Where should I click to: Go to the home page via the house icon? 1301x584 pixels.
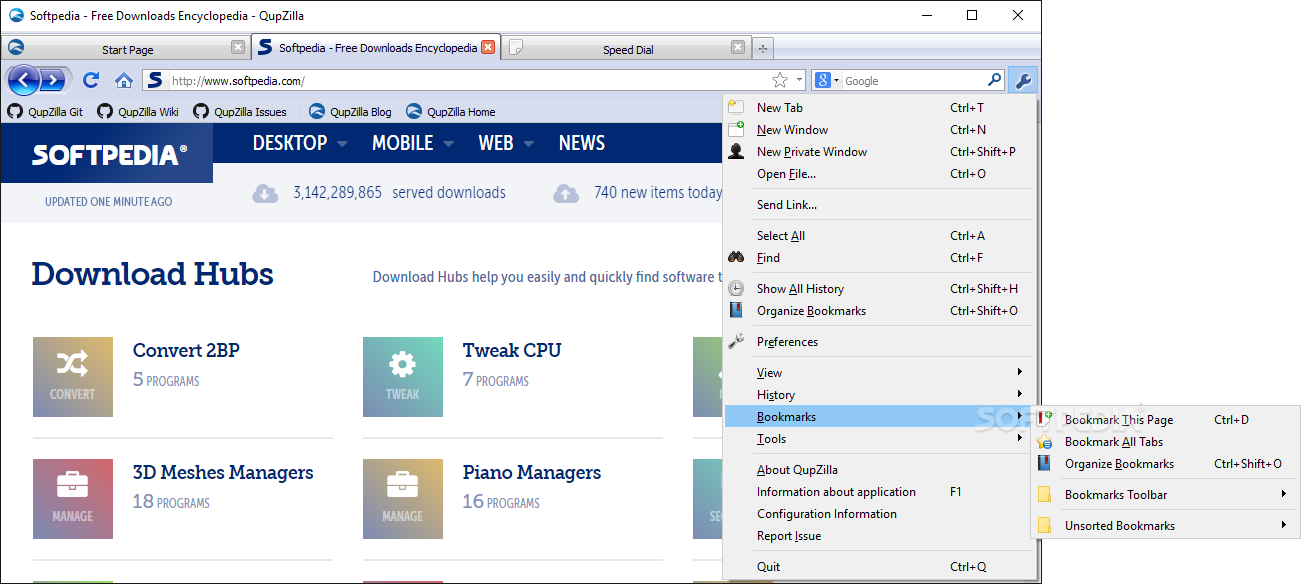point(124,81)
